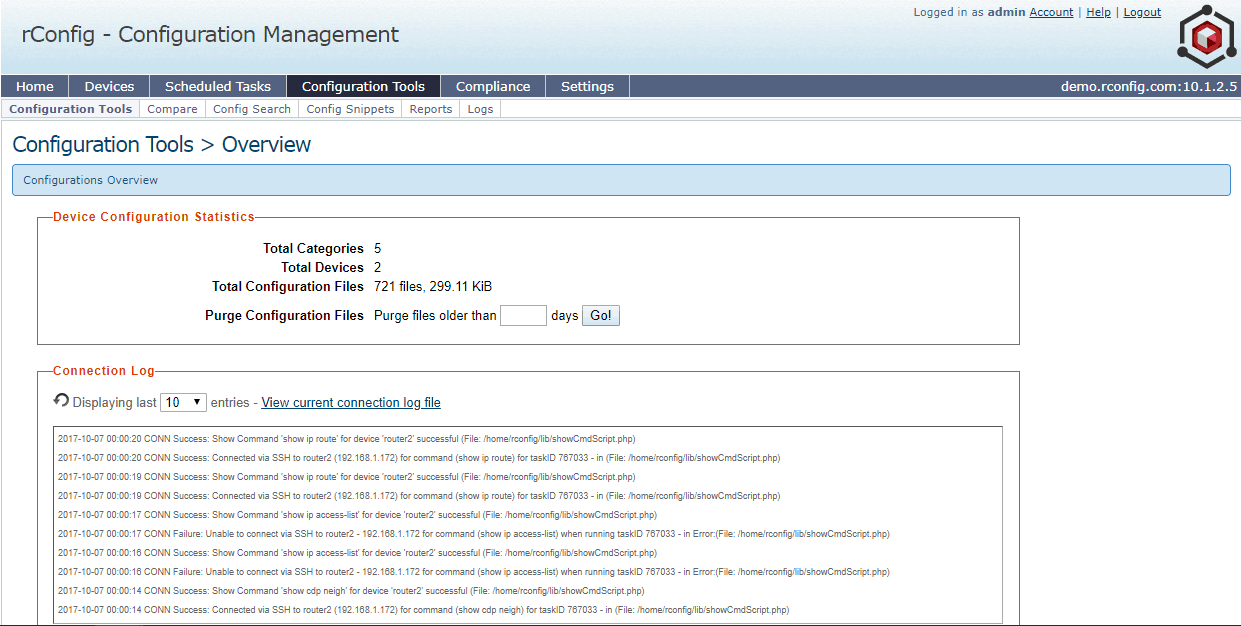
Task: Open the current connection log file
Action: pyautogui.click(x=350, y=402)
